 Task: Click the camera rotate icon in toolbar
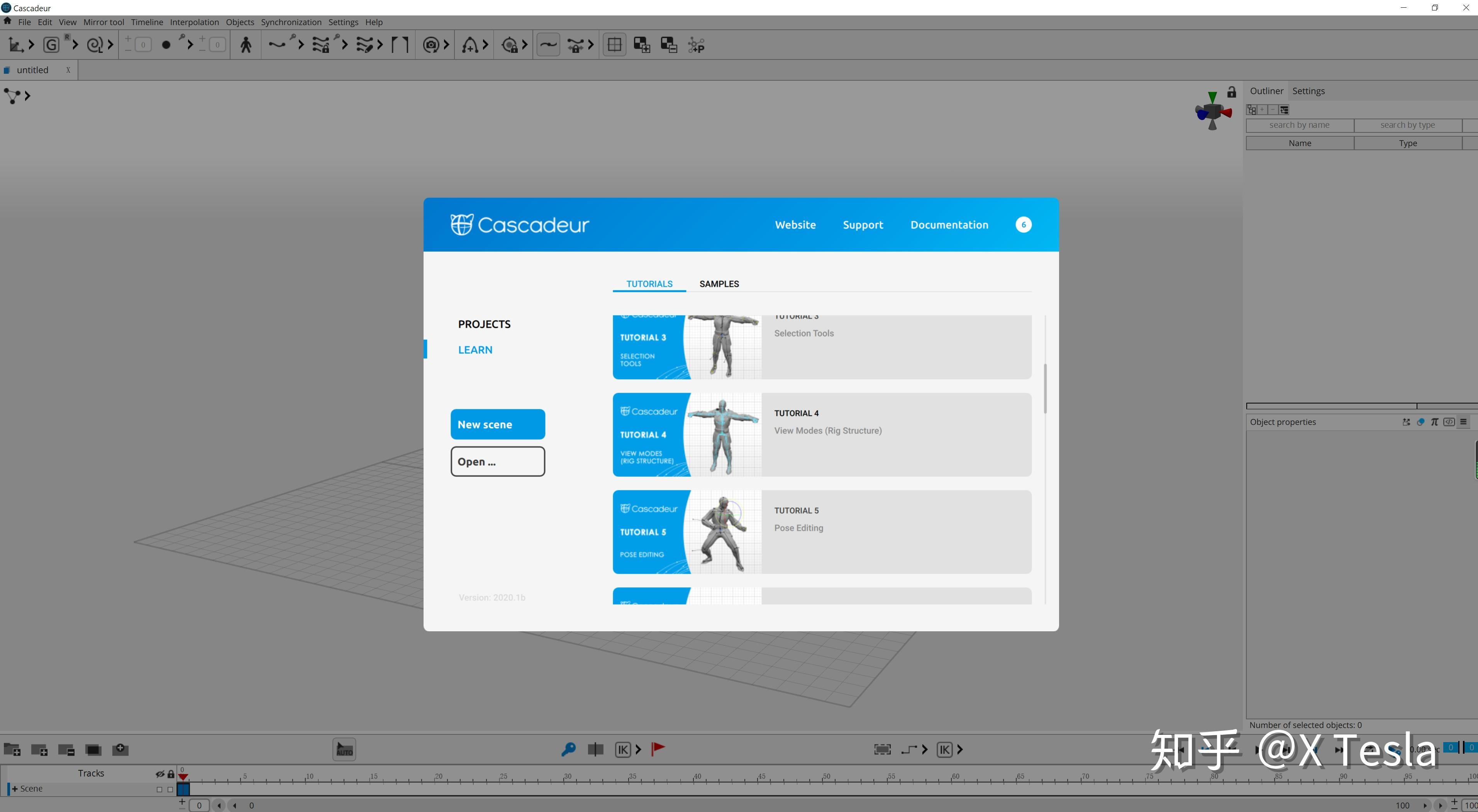pyautogui.click(x=431, y=45)
